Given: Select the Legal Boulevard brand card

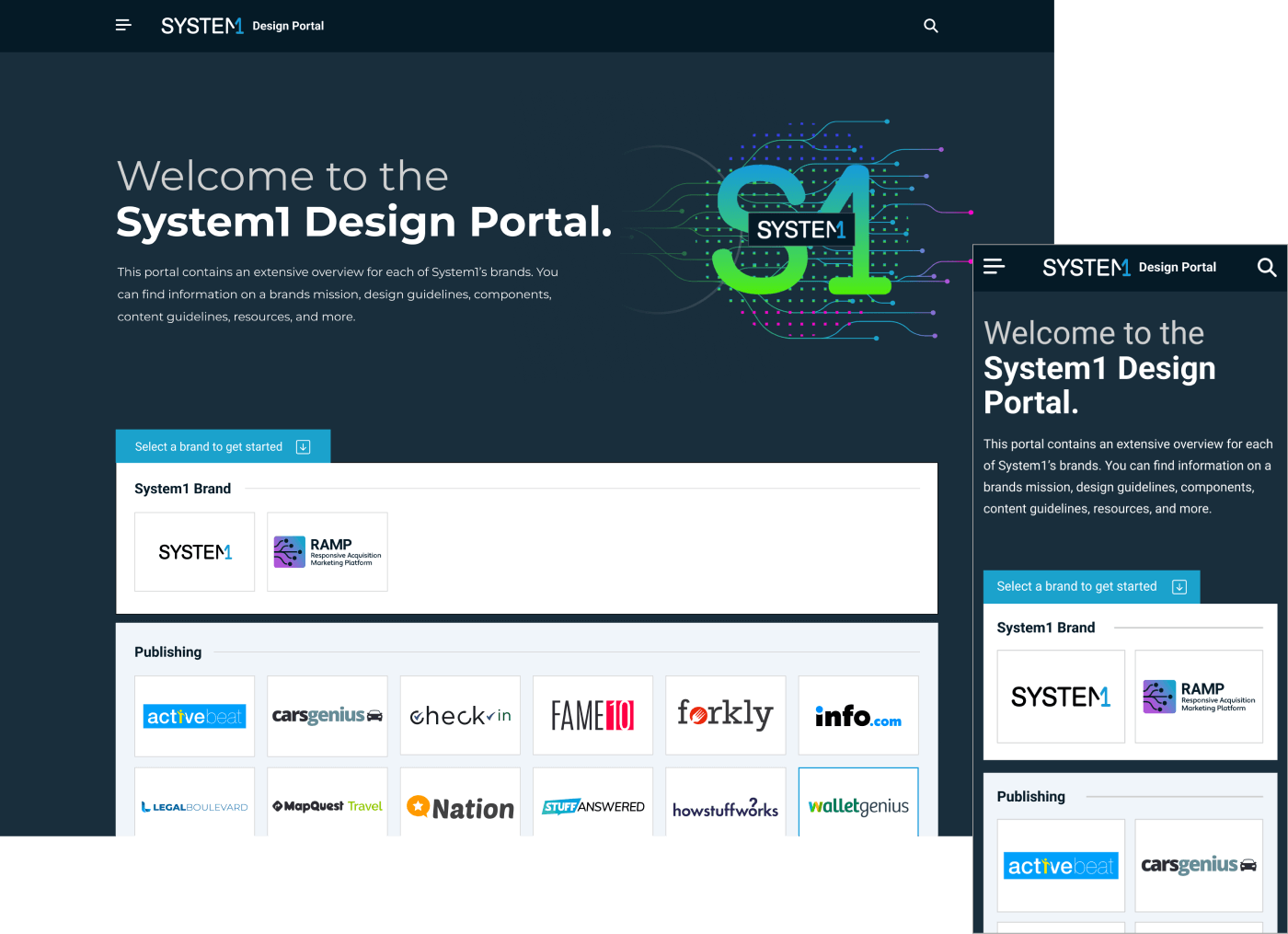Looking at the screenshot, I should (194, 802).
